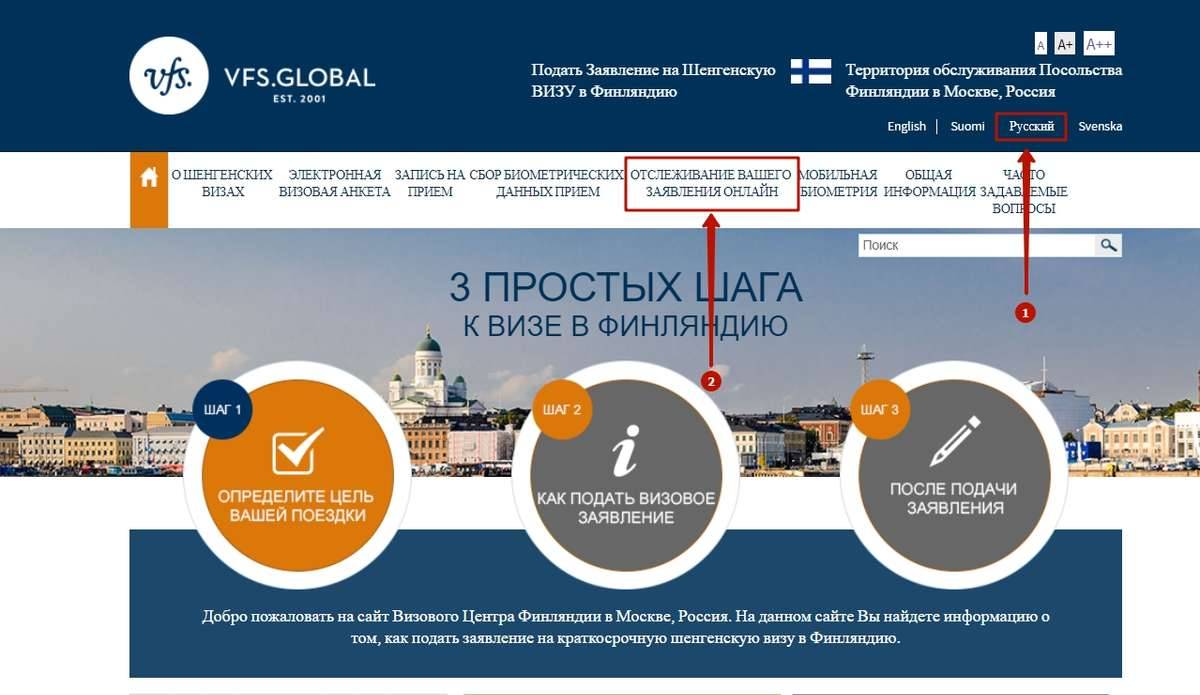
Task: Click the Поиск search input field
Action: click(x=976, y=245)
